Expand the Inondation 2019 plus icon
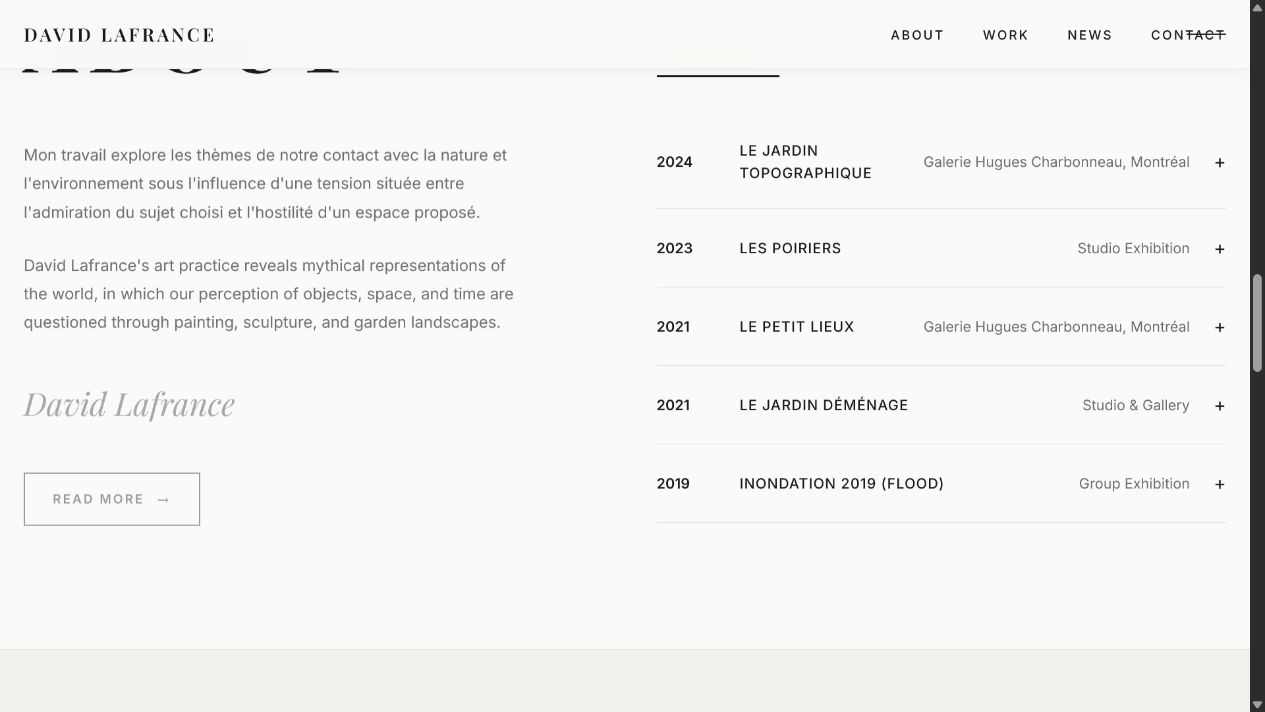Viewport: 1265px width, 712px height. point(1219,484)
